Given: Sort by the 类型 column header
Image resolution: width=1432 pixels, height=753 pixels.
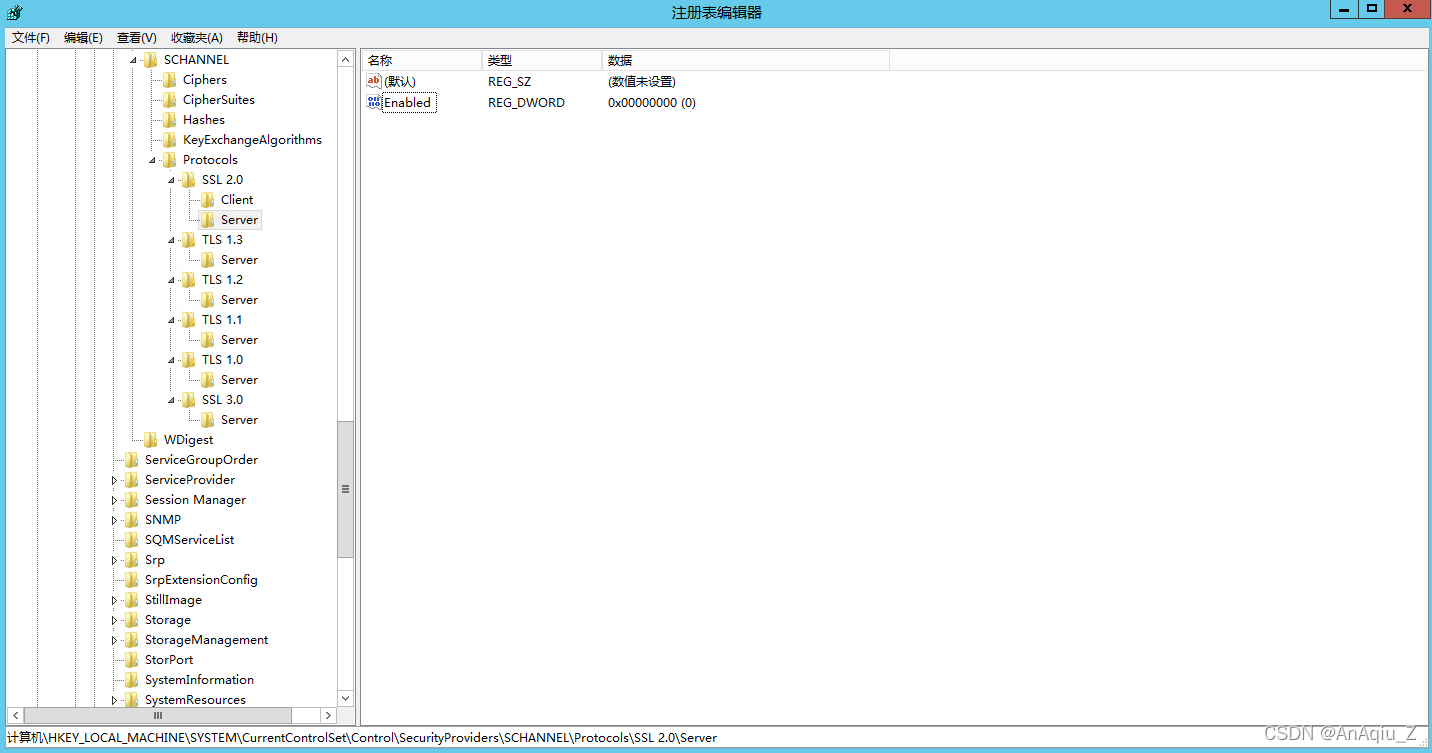Looking at the screenshot, I should point(542,60).
